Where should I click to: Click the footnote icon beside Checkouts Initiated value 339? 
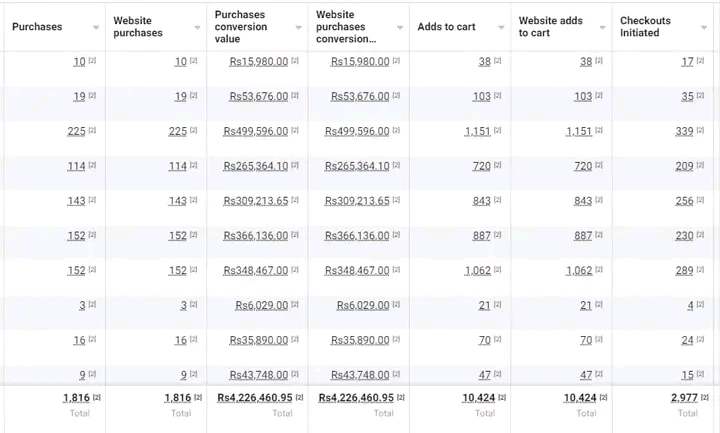pyautogui.click(x=702, y=130)
